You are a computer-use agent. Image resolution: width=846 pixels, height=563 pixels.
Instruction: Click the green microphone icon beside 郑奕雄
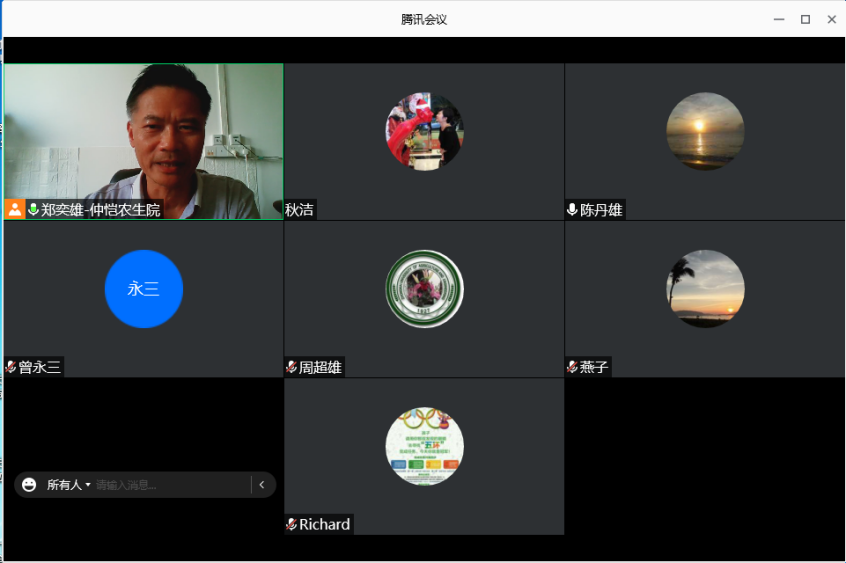pyautogui.click(x=33, y=210)
